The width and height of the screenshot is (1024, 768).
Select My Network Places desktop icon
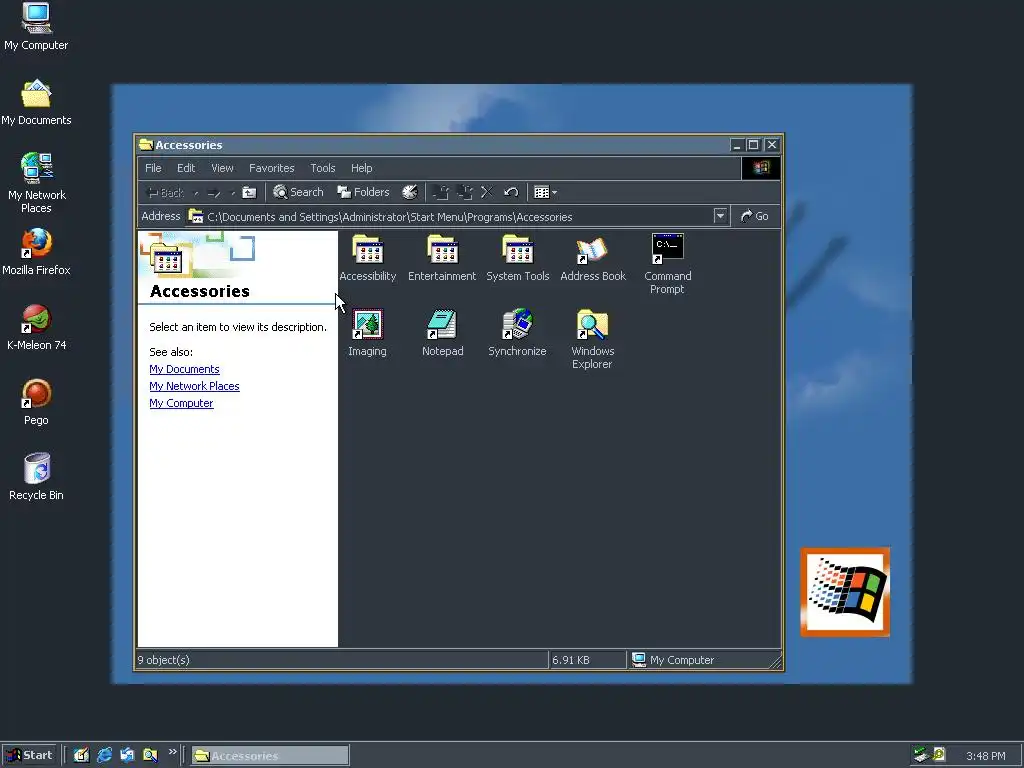click(x=37, y=183)
